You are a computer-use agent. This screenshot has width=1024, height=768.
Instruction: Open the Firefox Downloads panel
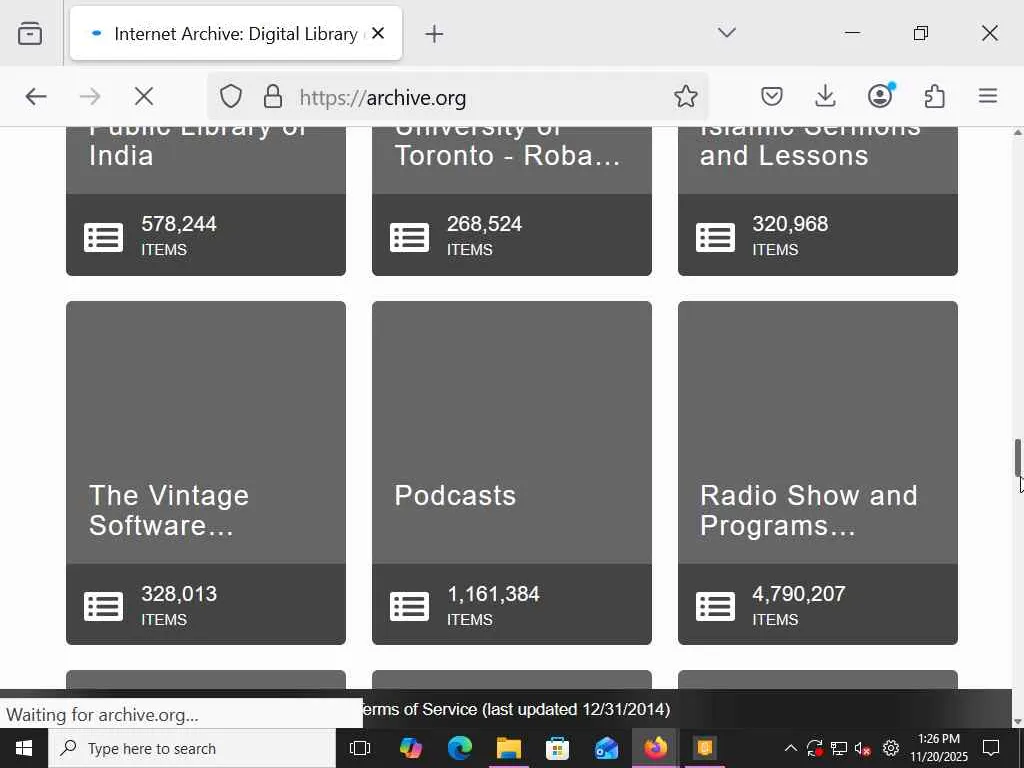point(825,96)
